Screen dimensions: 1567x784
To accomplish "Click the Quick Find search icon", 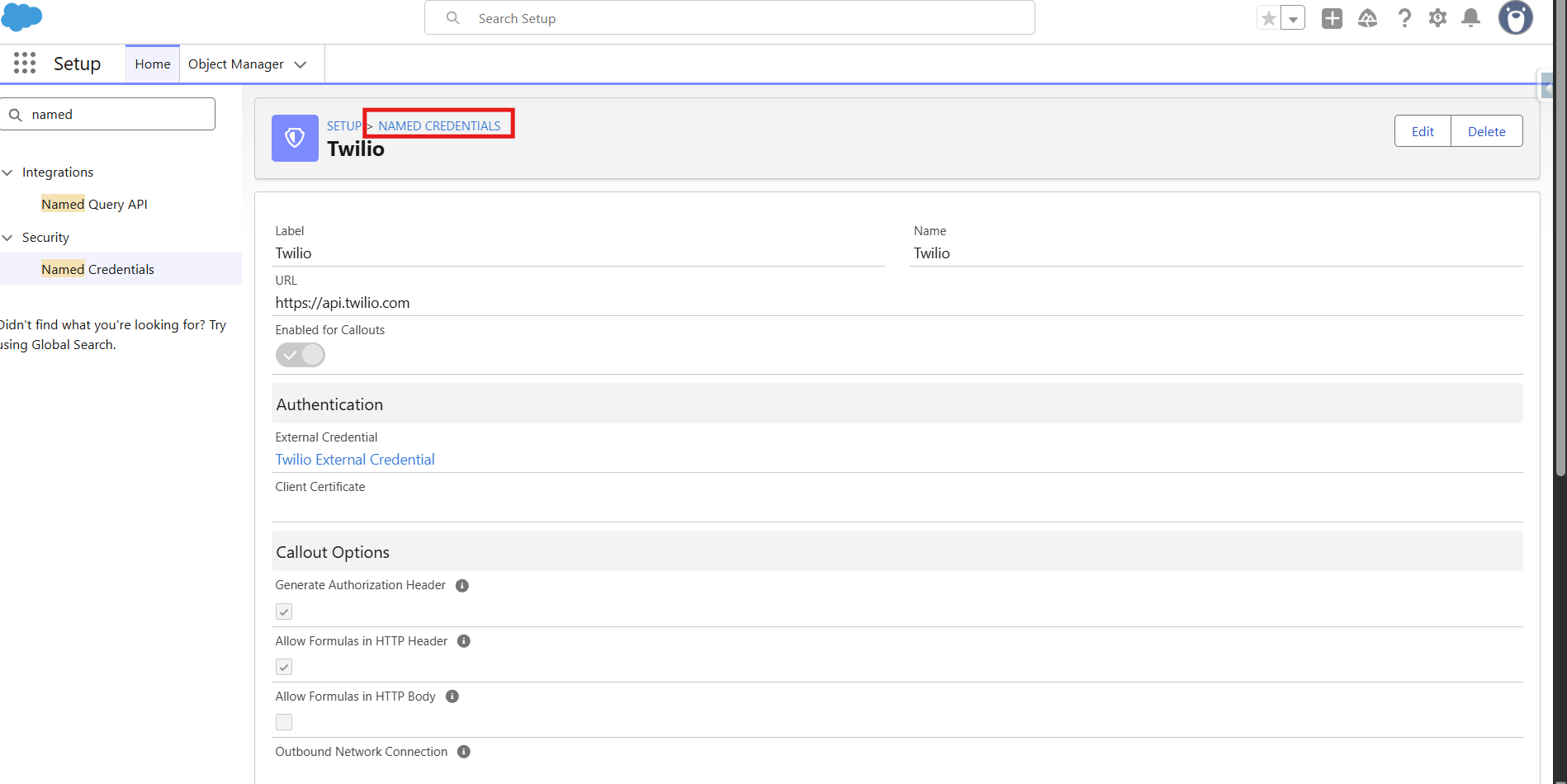I will (x=15, y=115).
